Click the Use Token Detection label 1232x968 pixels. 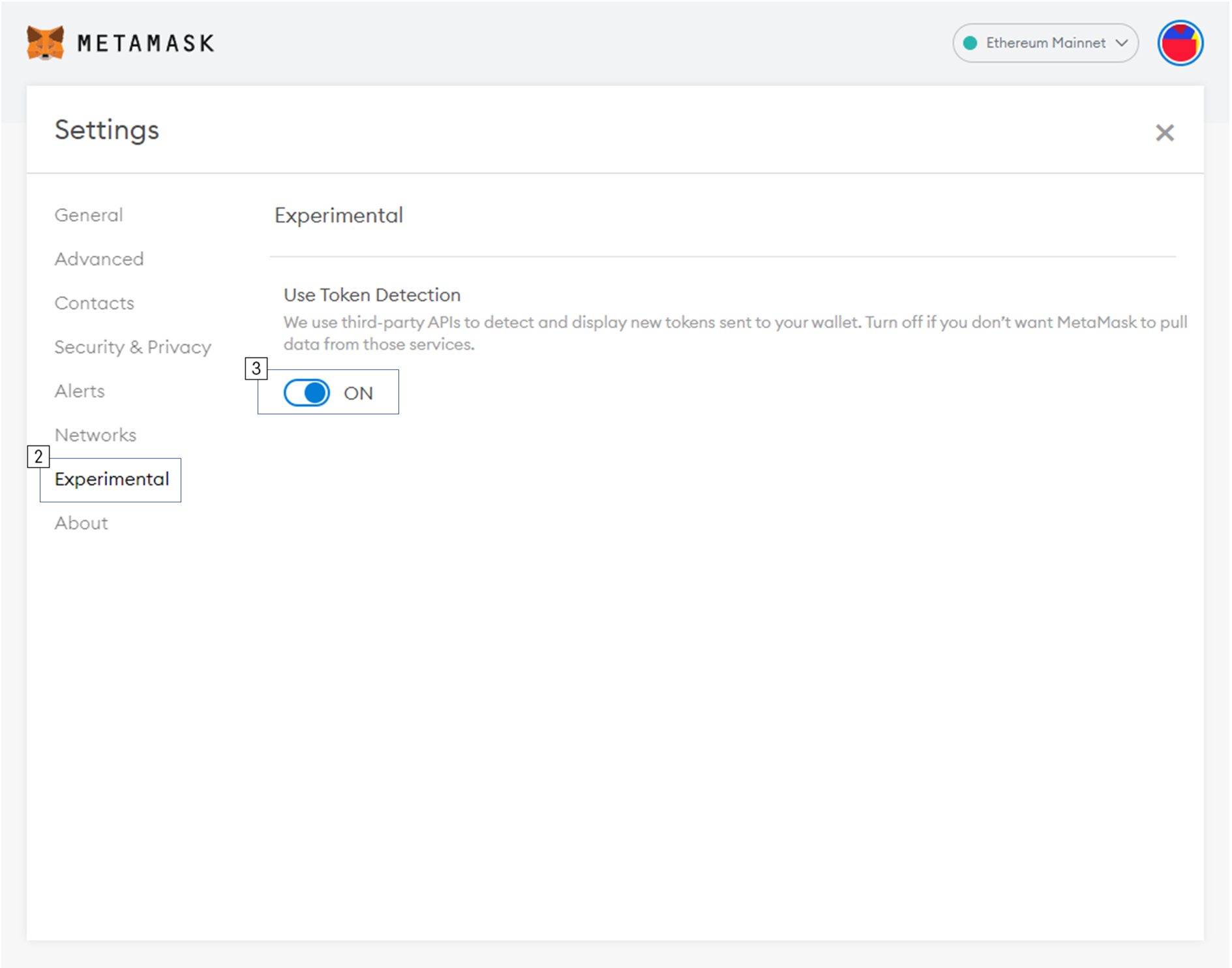pos(372,295)
